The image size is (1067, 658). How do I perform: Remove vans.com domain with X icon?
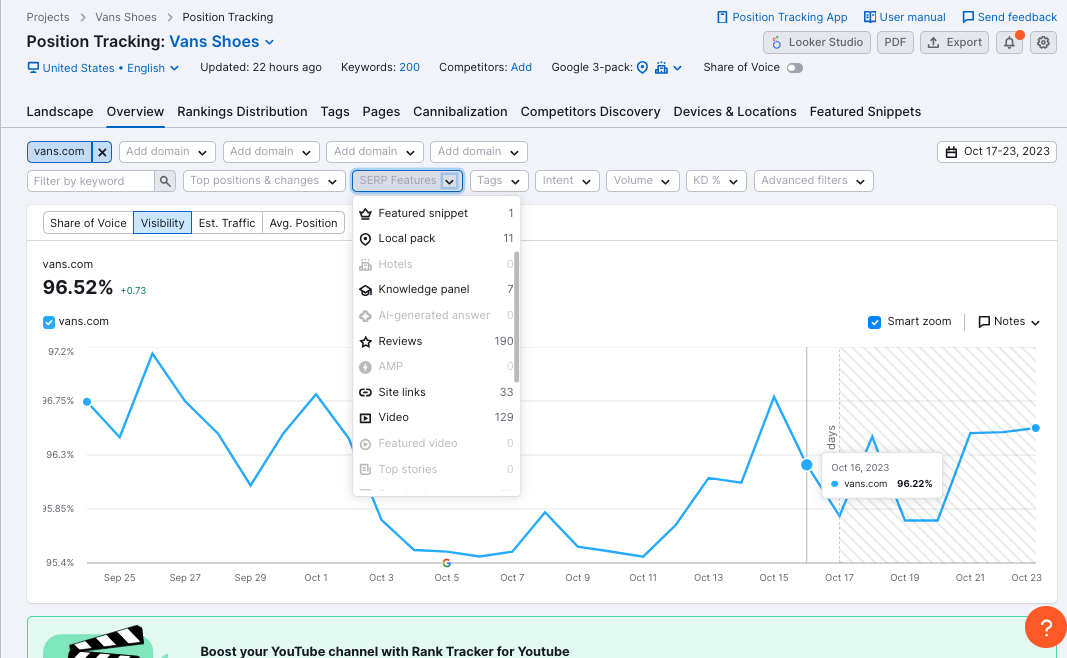click(102, 152)
